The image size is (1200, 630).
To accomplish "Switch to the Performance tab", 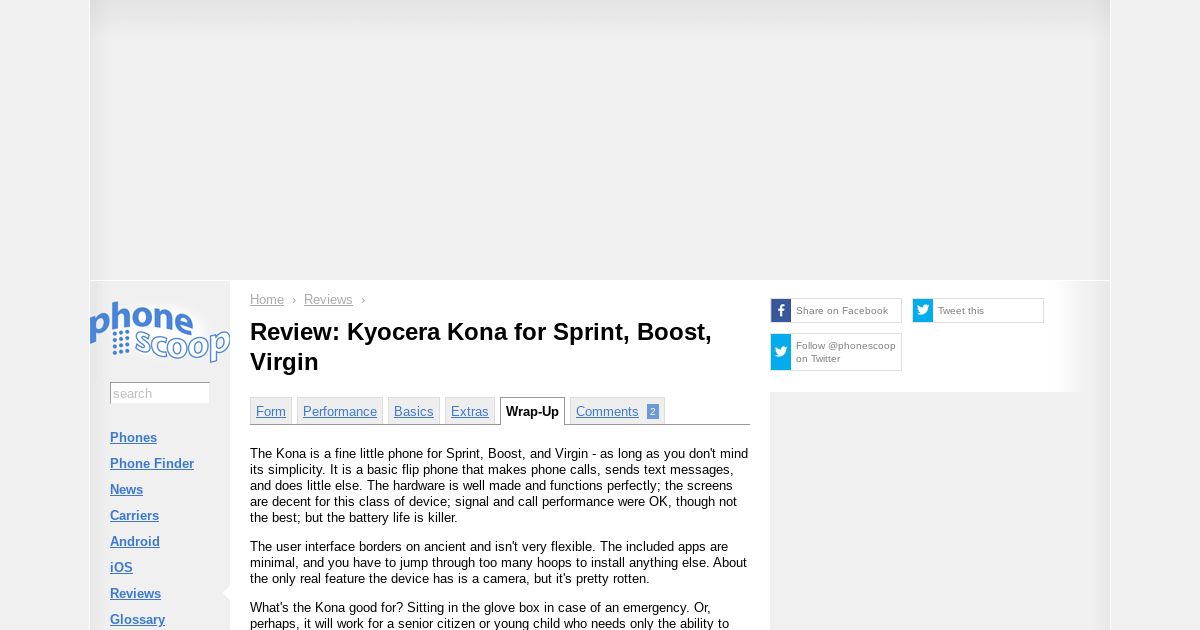I will click(x=340, y=411).
